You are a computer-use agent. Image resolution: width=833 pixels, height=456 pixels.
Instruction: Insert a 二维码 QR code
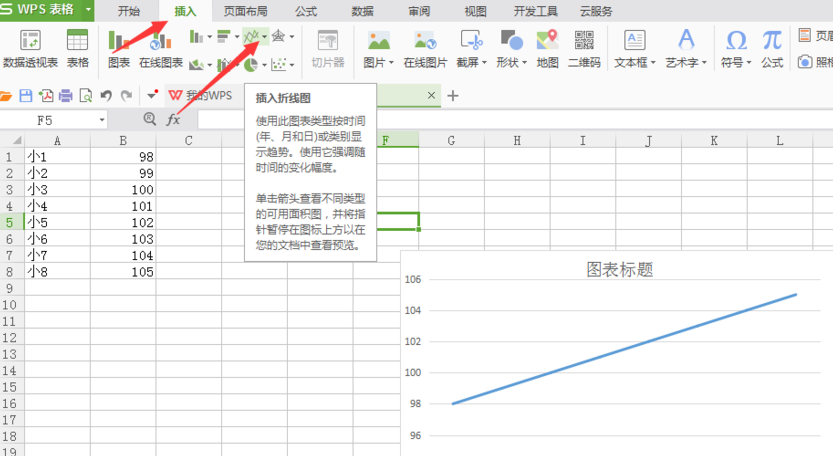(584, 41)
